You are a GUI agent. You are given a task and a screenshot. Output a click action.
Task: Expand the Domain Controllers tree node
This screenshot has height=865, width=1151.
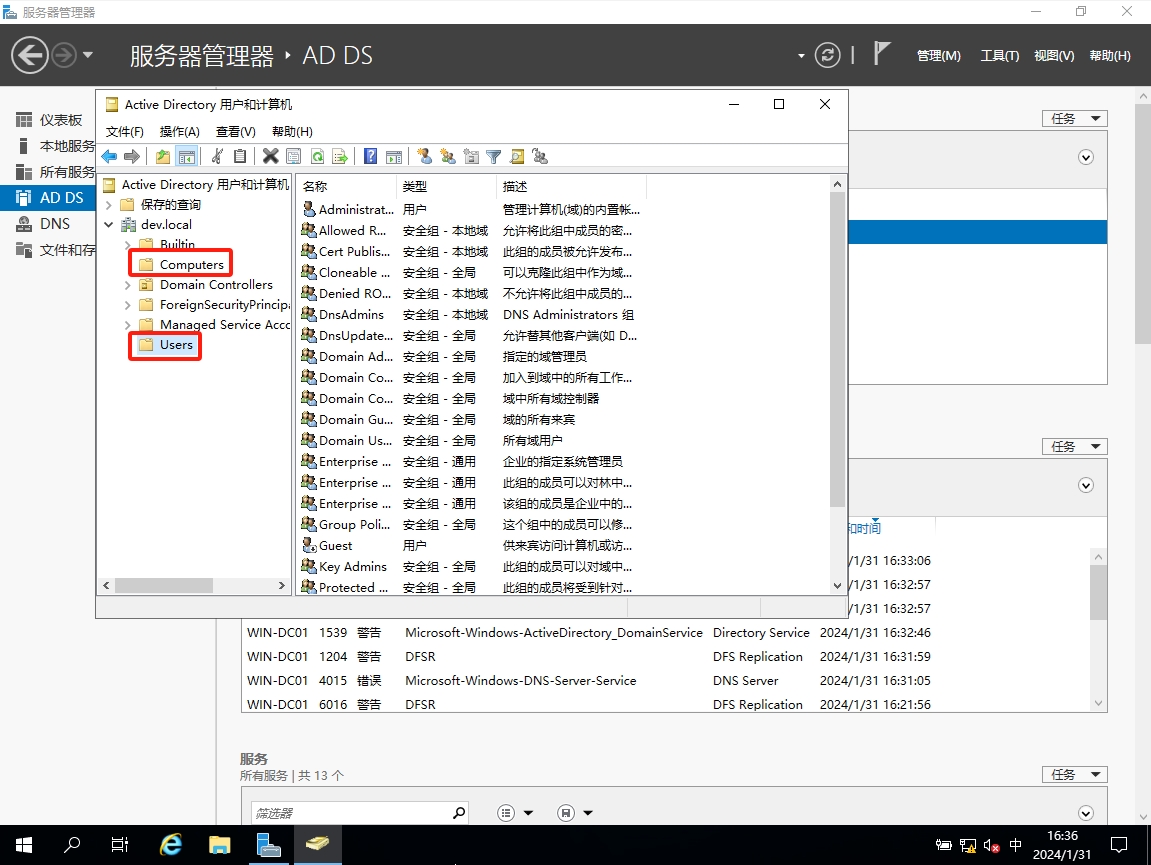(x=127, y=285)
